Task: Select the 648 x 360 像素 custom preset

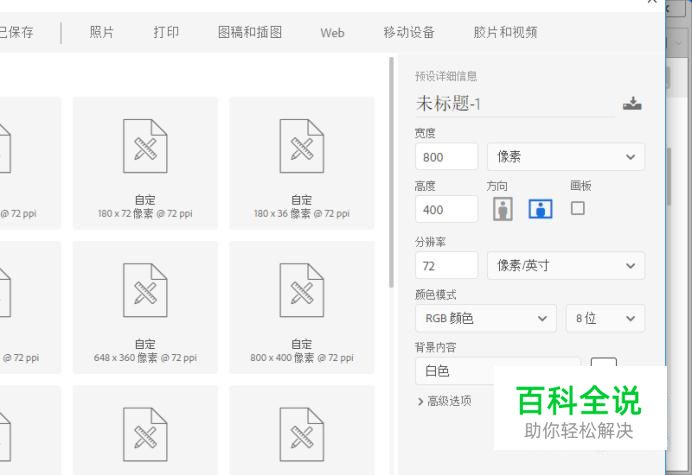Action: tap(145, 307)
